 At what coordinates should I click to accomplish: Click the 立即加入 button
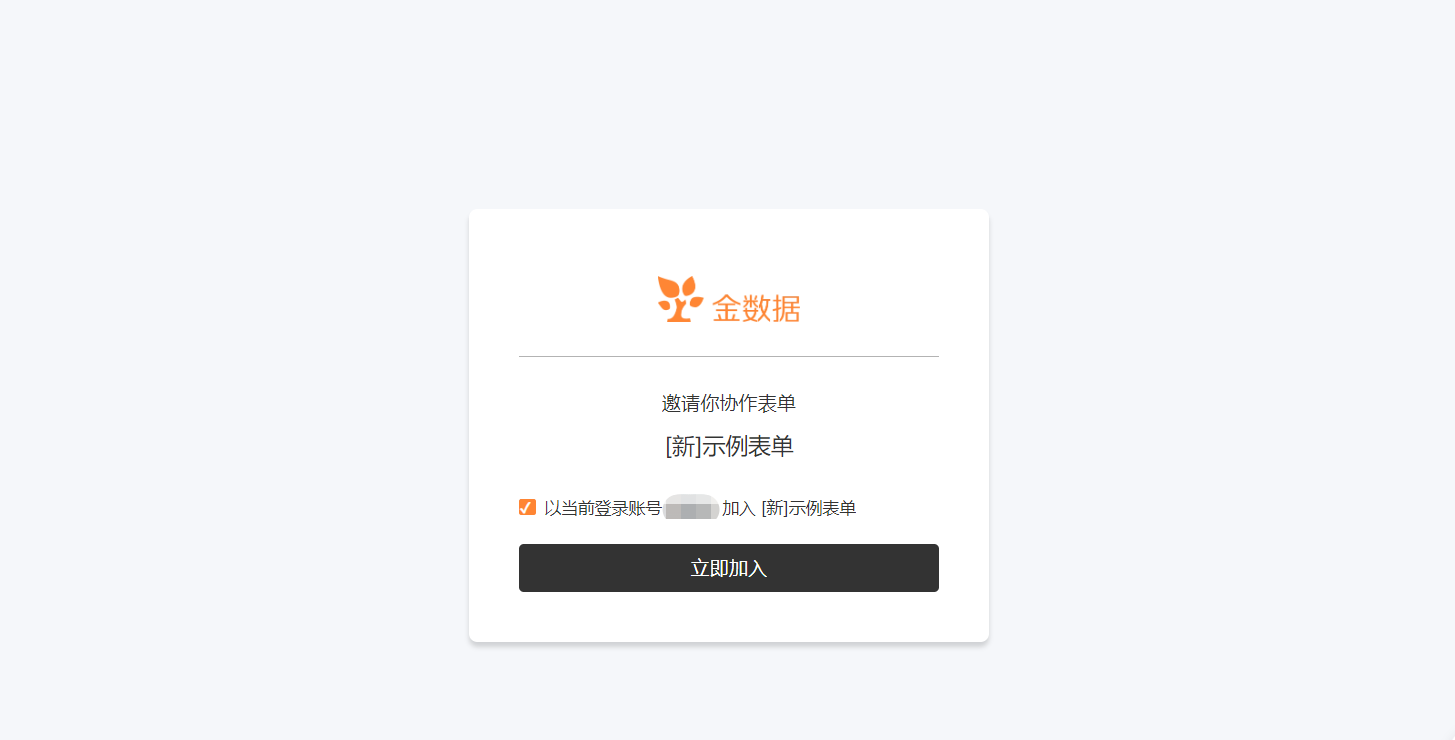point(728,568)
